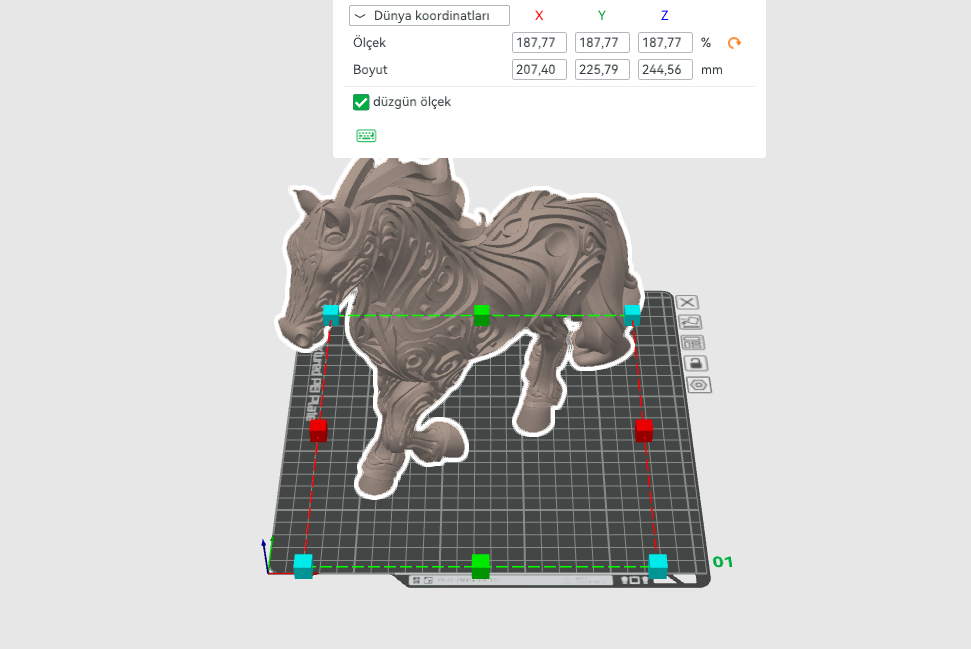Toggle the plate lock icon
Image resolution: width=971 pixels, height=649 pixels.
click(696, 363)
